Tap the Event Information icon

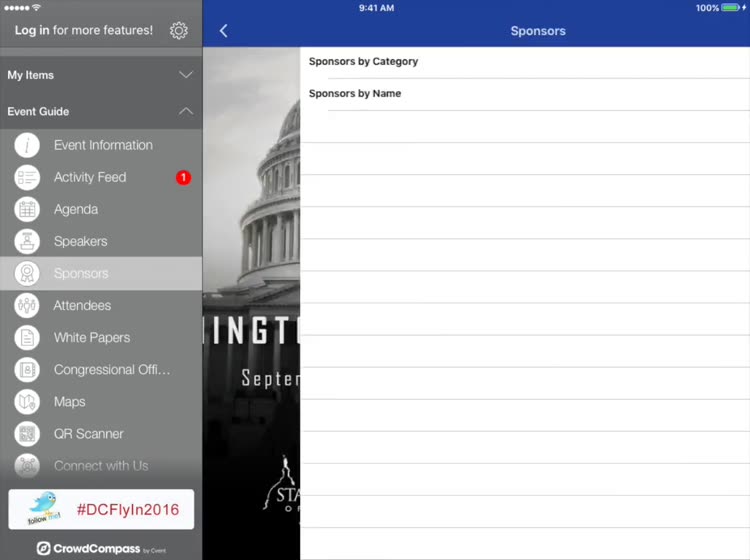(27, 145)
